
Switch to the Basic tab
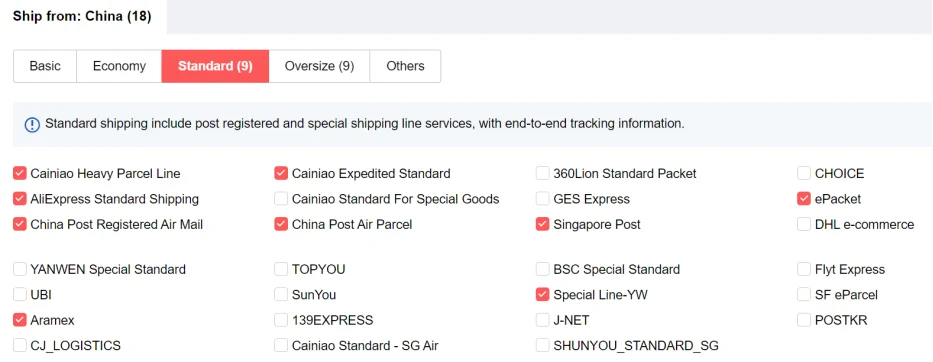(45, 66)
